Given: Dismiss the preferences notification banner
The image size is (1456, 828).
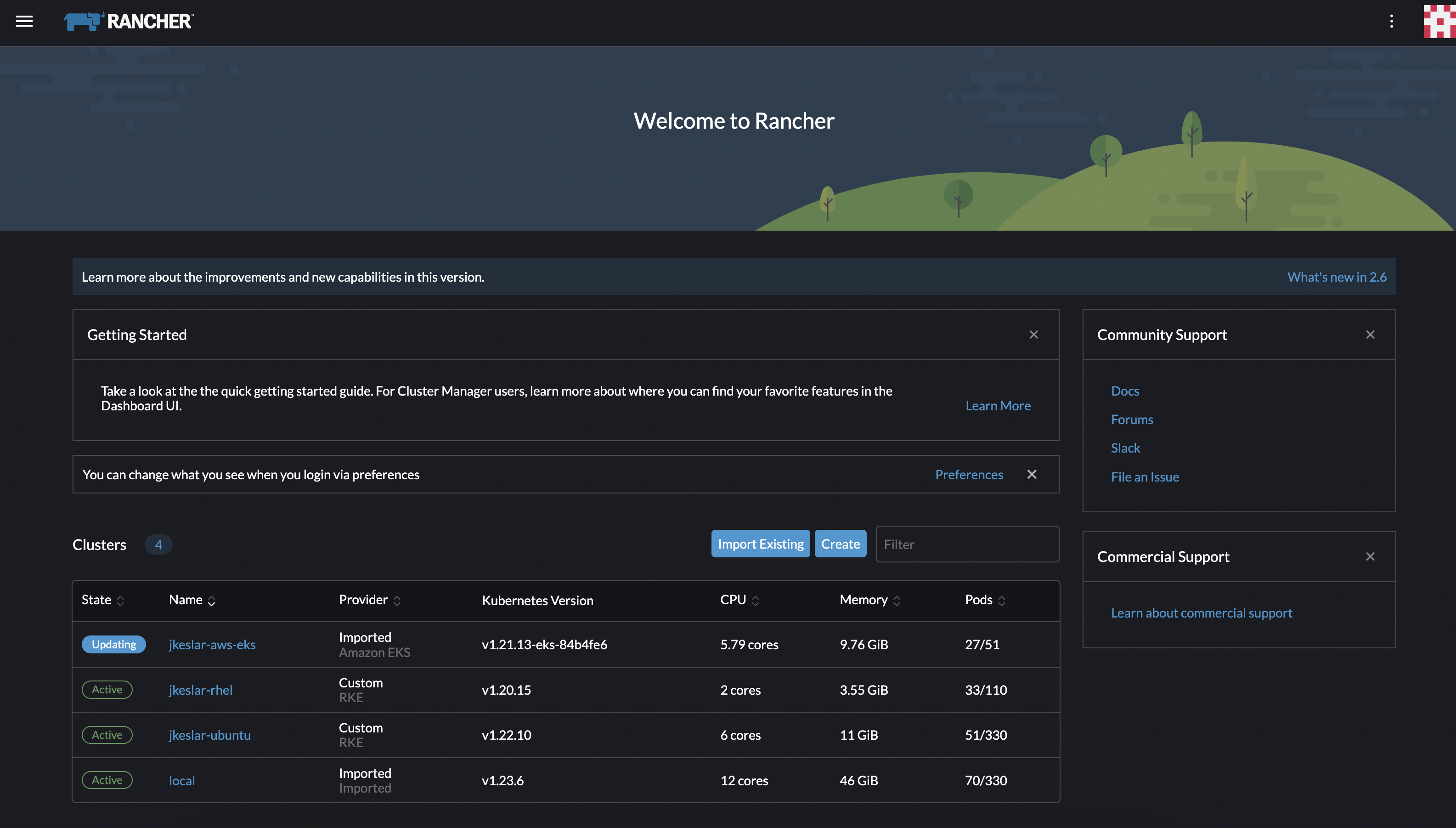Looking at the screenshot, I should pos(1032,474).
